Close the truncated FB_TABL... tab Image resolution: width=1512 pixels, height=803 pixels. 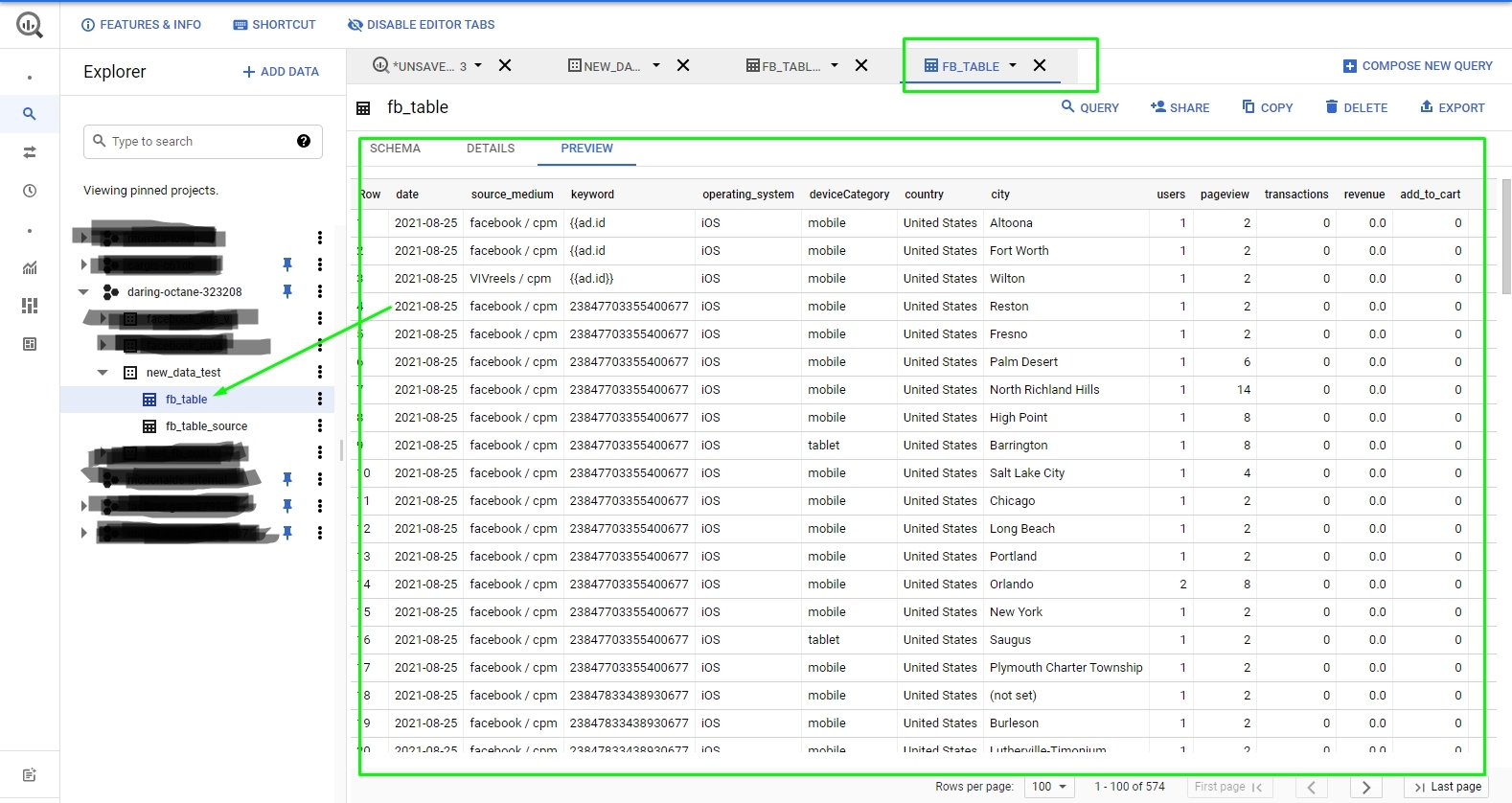861,65
